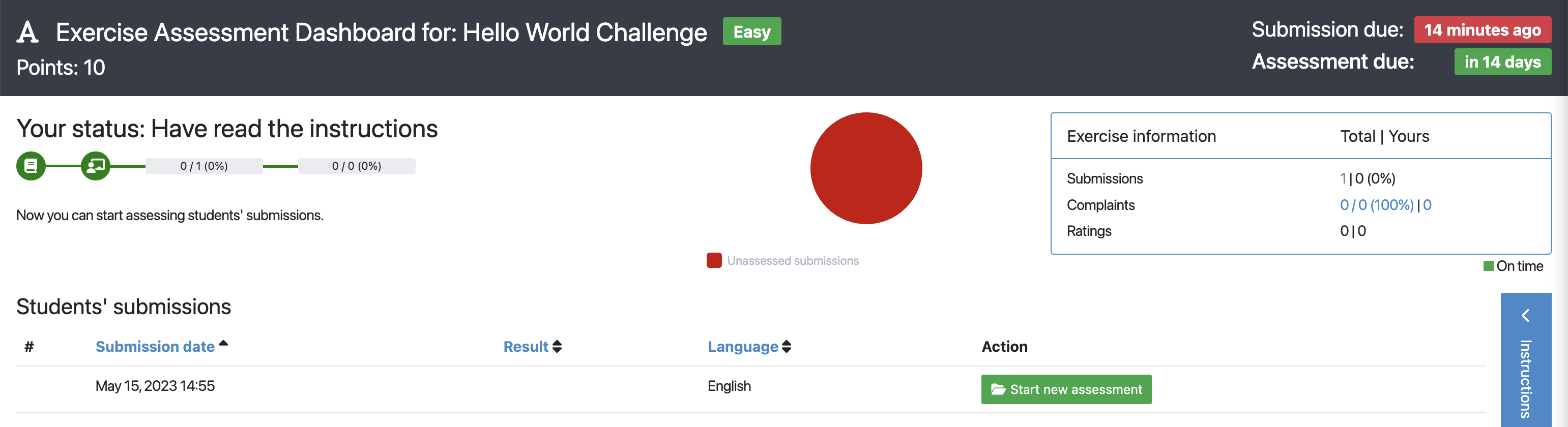Viewport: 1568px width, 427px height.
Task: Open the total submissions count link
Action: click(x=1343, y=179)
